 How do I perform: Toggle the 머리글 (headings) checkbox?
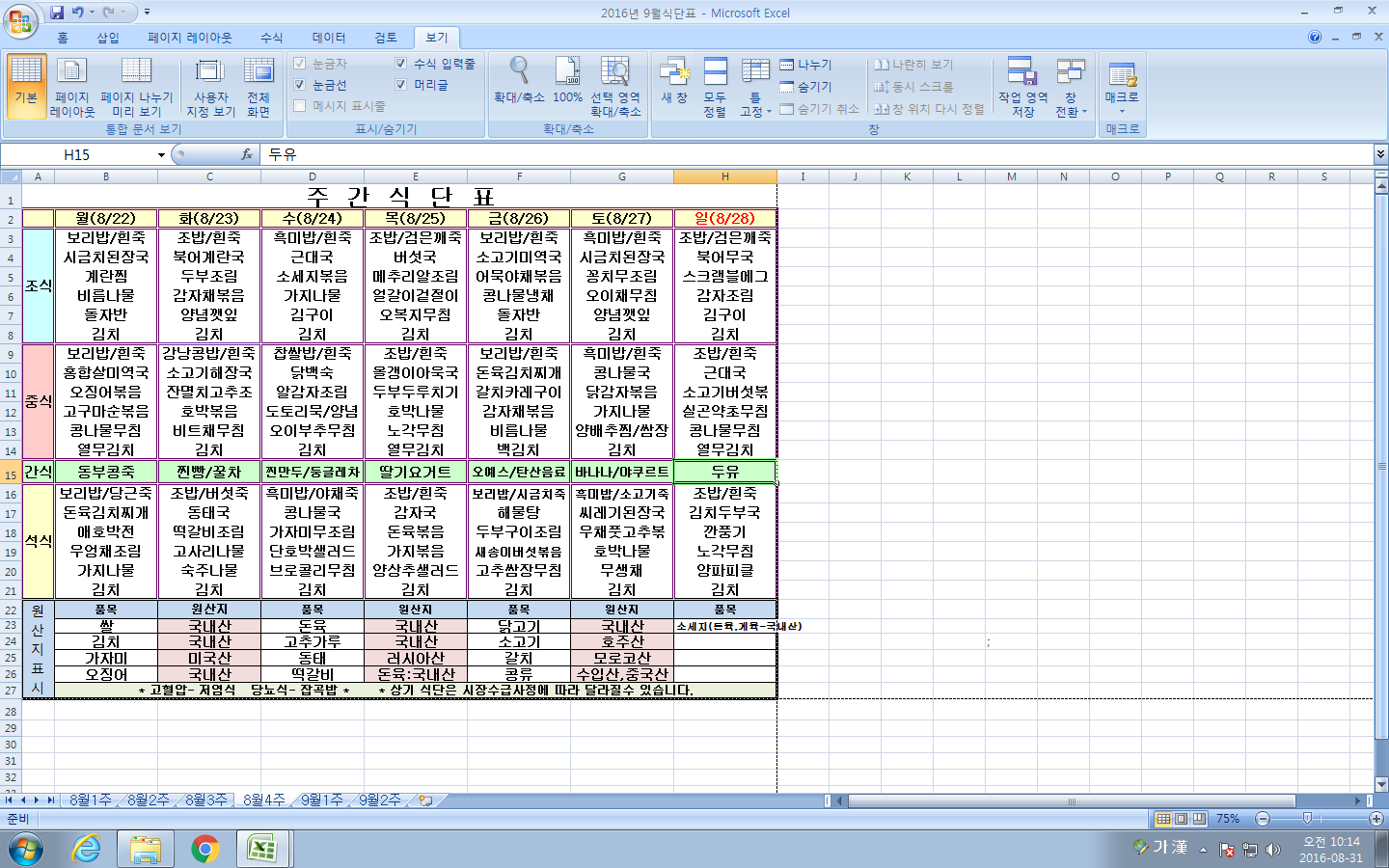pyautogui.click(x=401, y=85)
